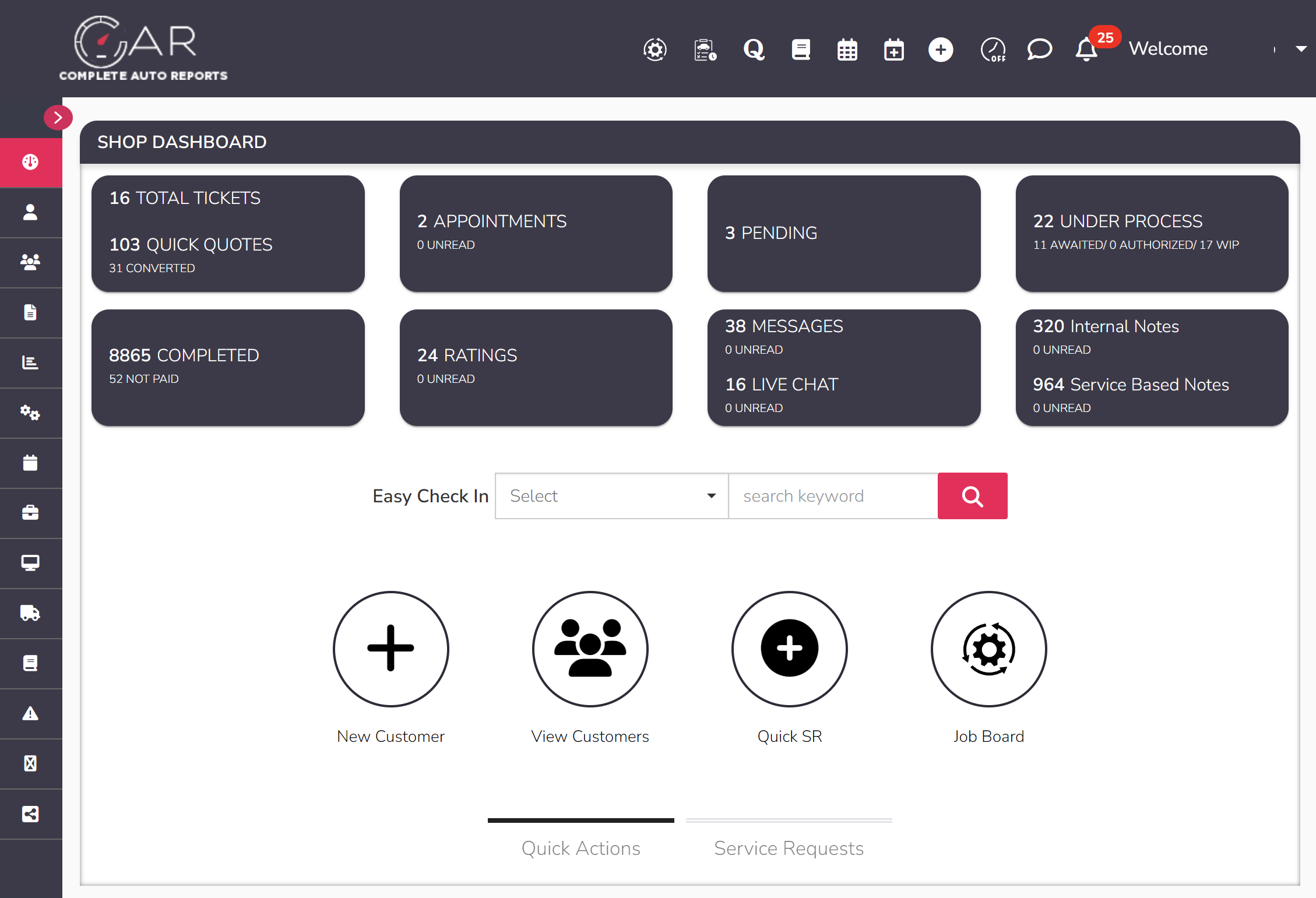Open the Job Board action button

(x=988, y=649)
